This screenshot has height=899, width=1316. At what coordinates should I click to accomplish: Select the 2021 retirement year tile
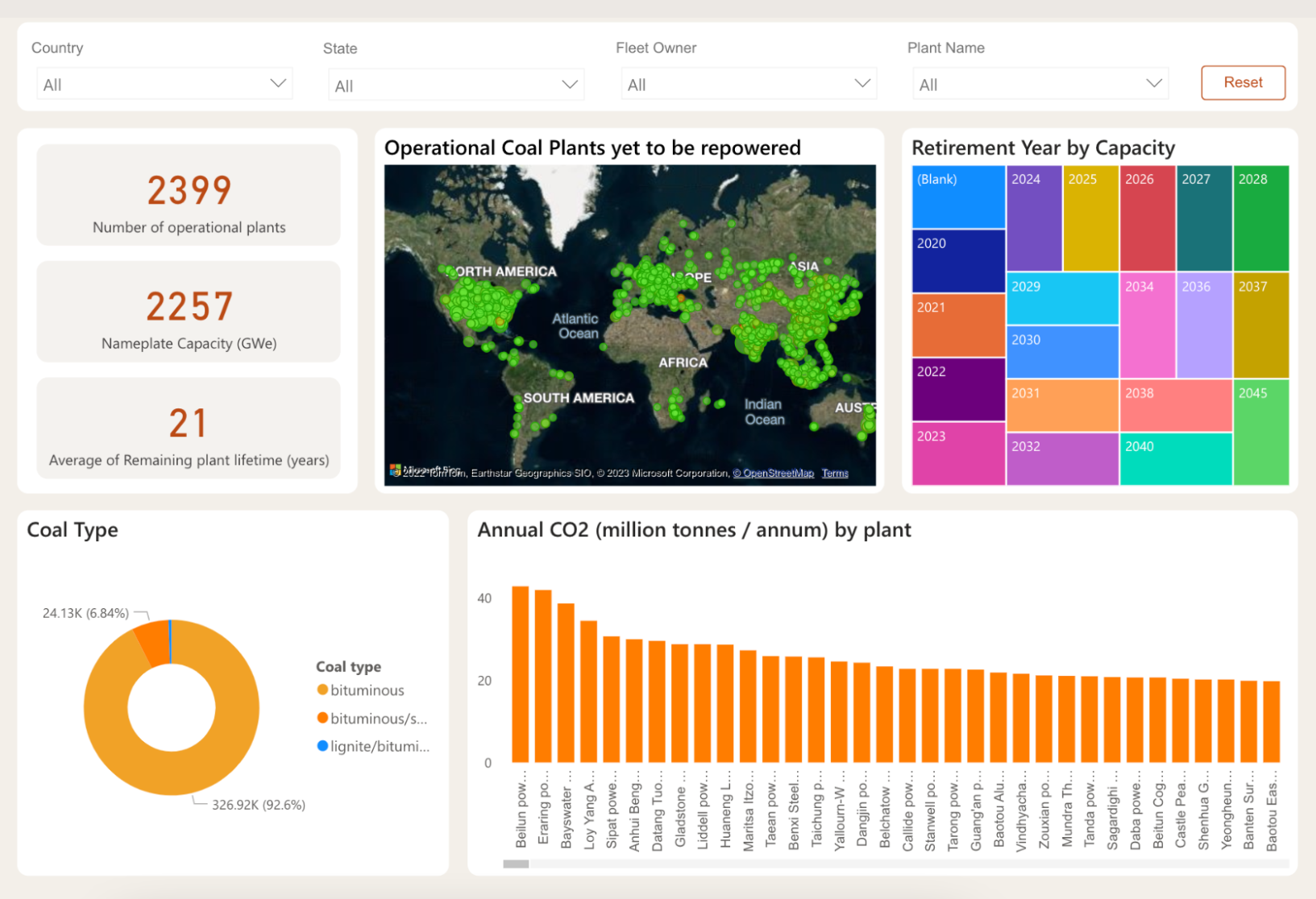[x=958, y=325]
